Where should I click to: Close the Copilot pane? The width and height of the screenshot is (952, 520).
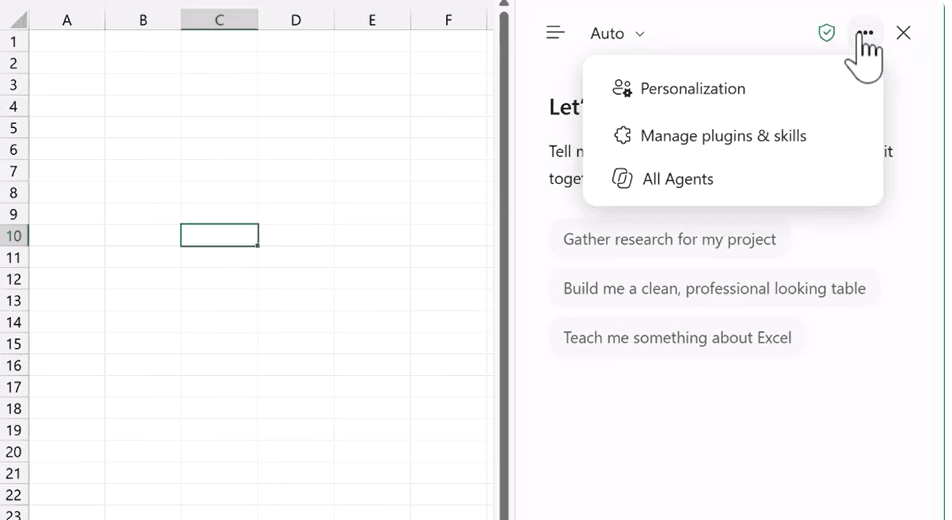[x=903, y=33]
